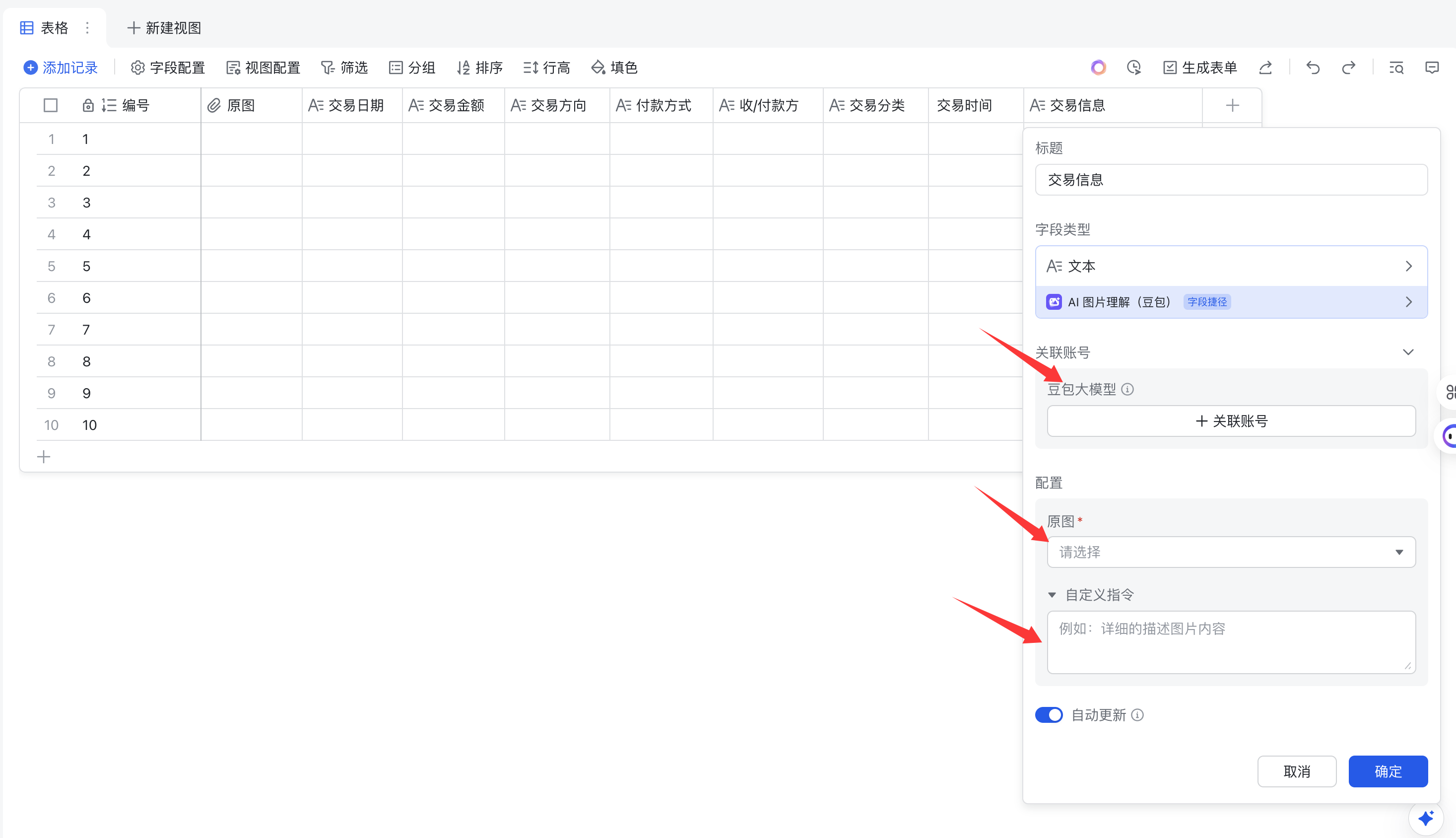Open the 筛选 filter menu

(x=344, y=68)
